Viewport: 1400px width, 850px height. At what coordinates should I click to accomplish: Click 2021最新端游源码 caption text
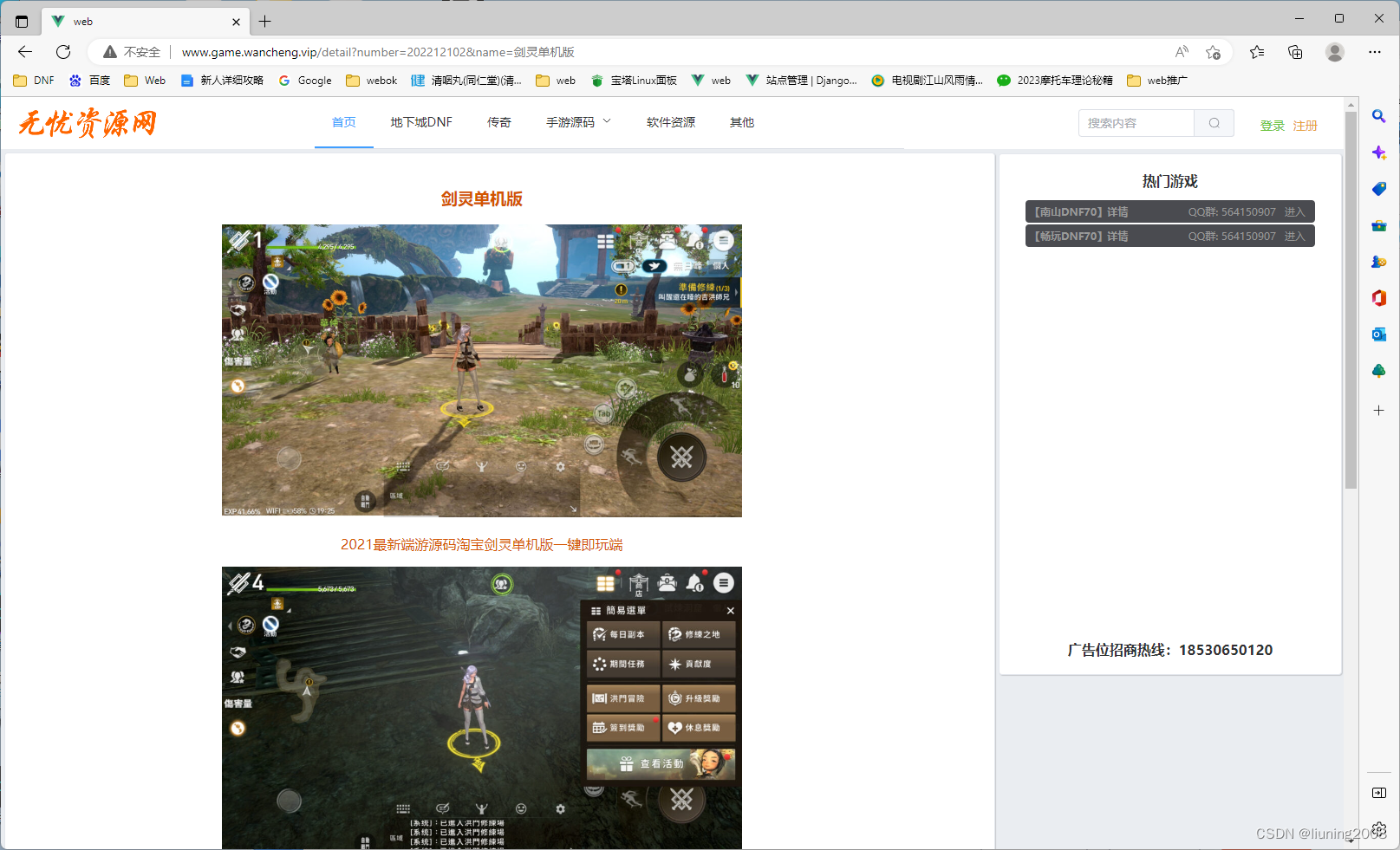click(482, 544)
